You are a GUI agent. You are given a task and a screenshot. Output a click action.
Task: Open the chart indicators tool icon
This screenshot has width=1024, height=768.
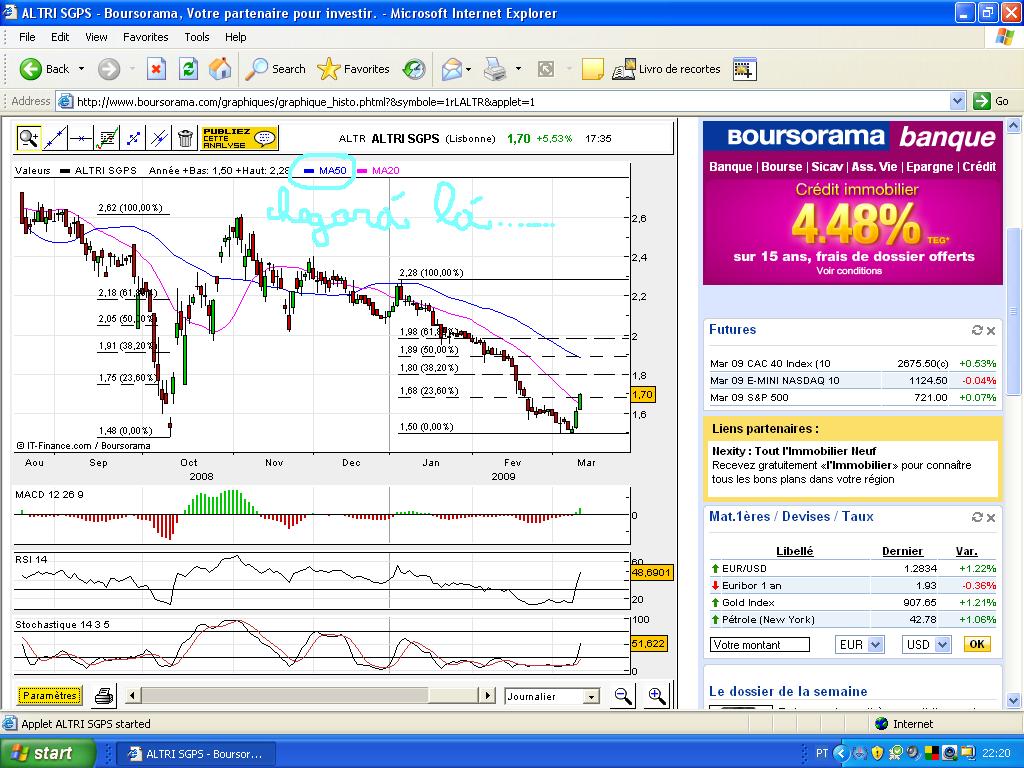pos(107,138)
